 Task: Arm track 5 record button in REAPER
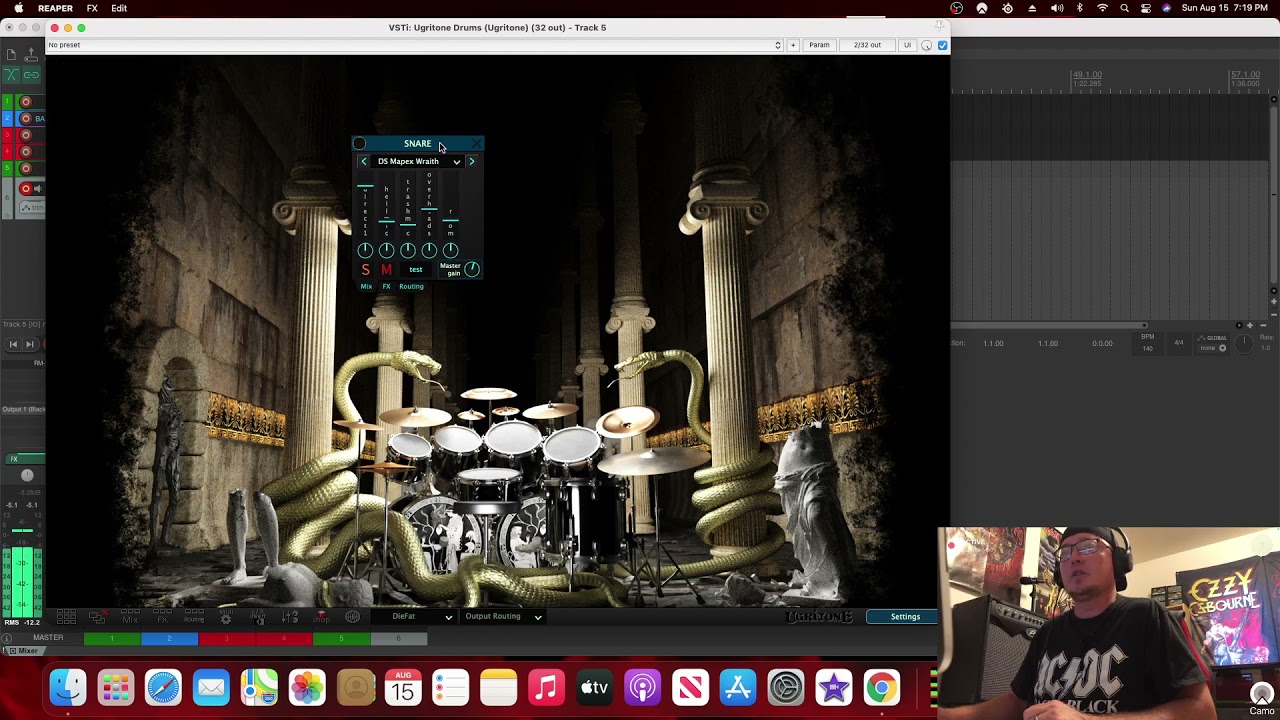(x=26, y=168)
